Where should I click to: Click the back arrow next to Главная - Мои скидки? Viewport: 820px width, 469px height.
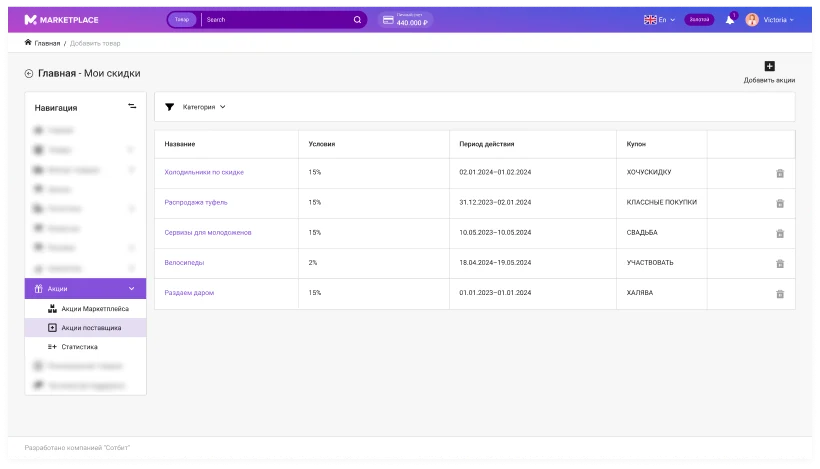29,74
